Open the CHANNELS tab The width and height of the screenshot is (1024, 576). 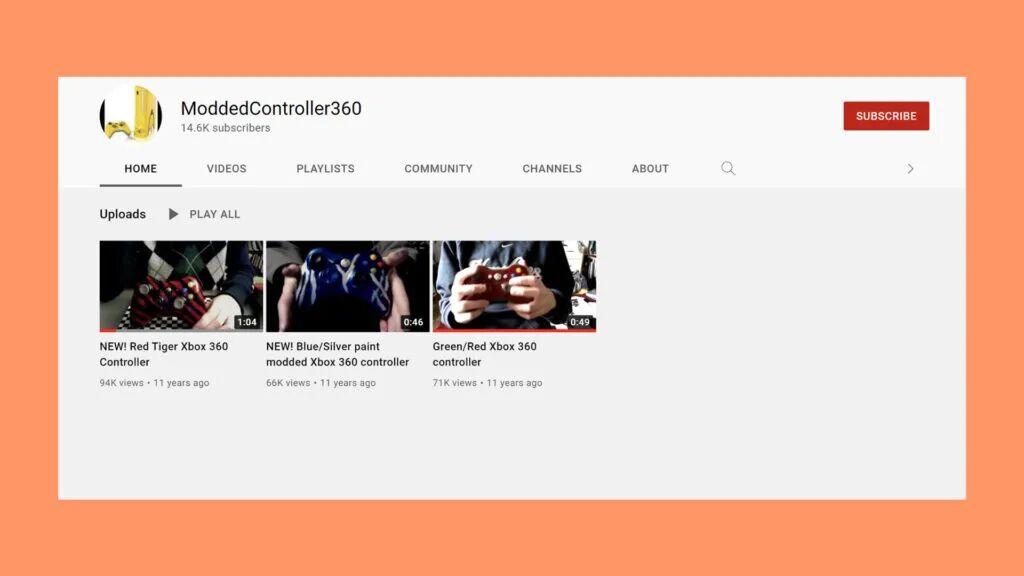[x=552, y=168]
